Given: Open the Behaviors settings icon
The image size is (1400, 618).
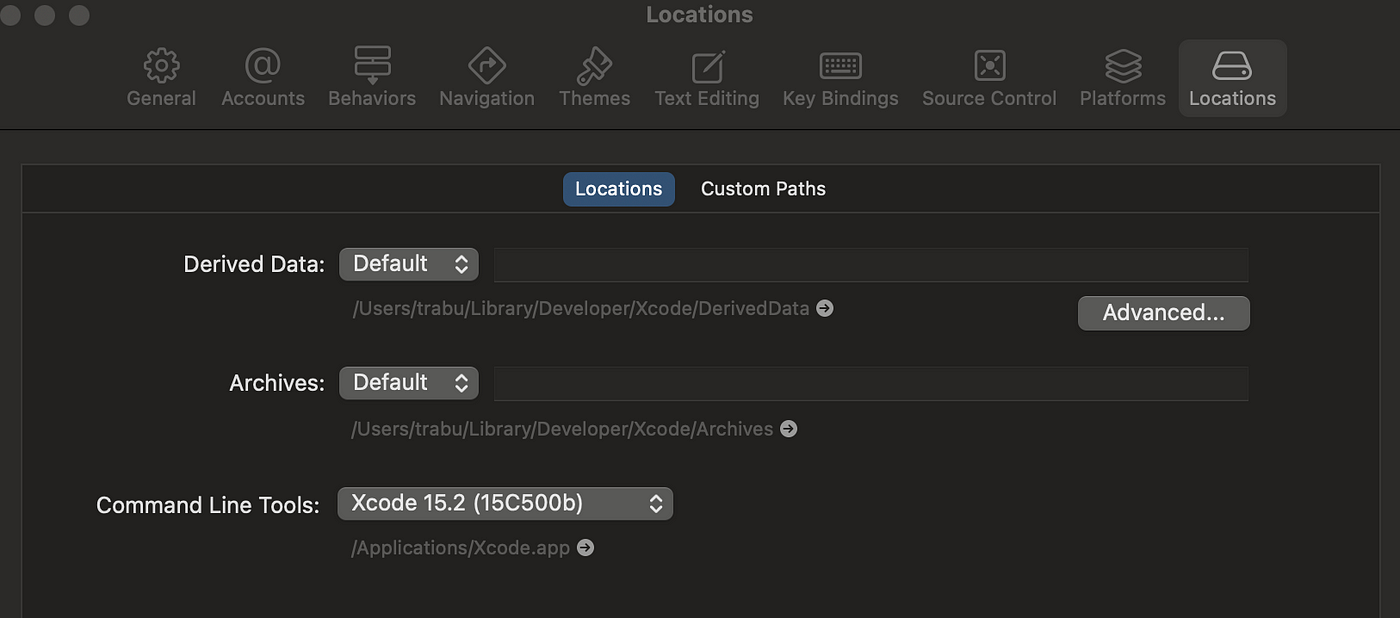Looking at the screenshot, I should tap(372, 66).
